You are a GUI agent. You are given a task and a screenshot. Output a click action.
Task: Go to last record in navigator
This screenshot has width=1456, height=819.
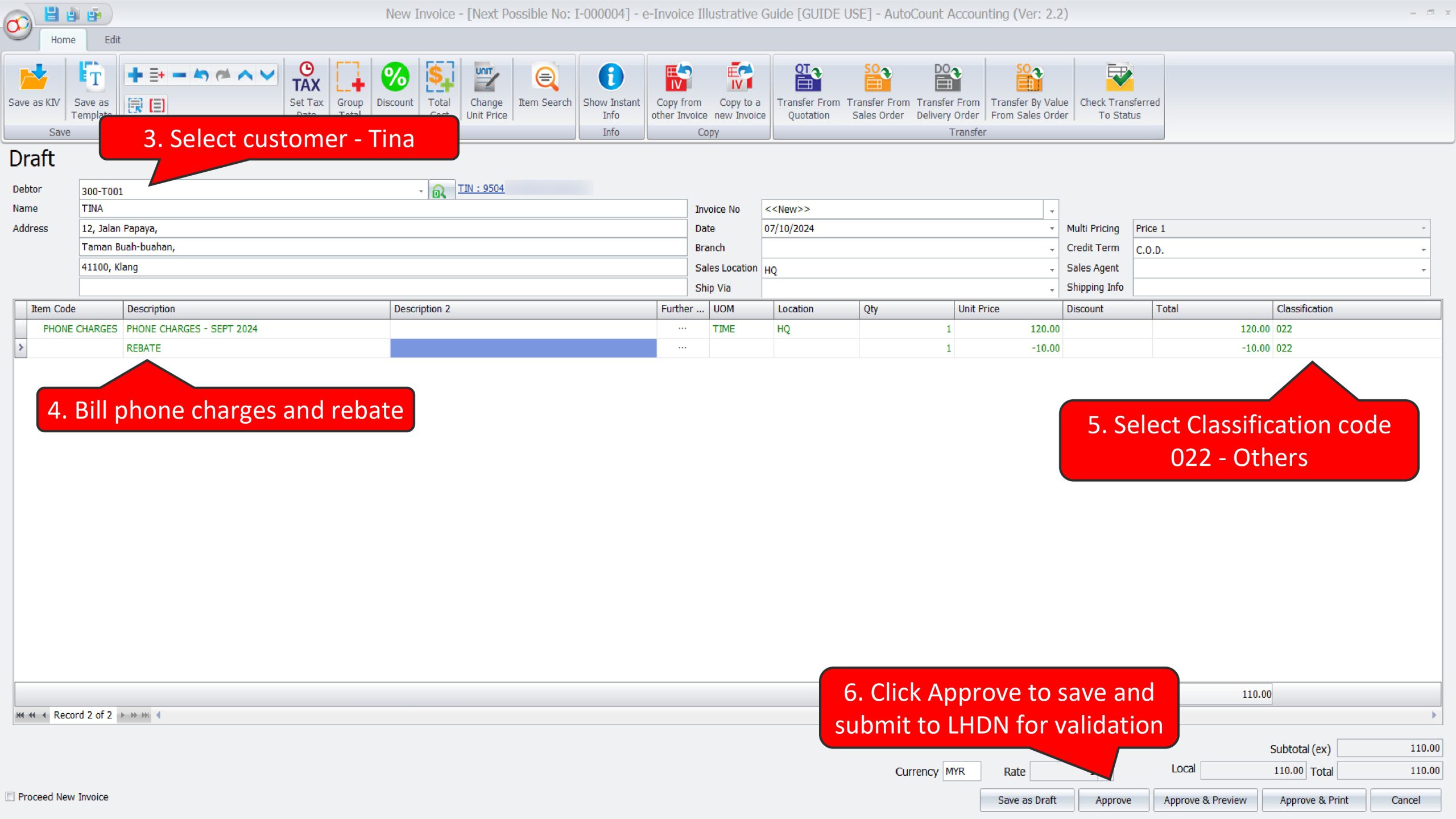coord(145,715)
